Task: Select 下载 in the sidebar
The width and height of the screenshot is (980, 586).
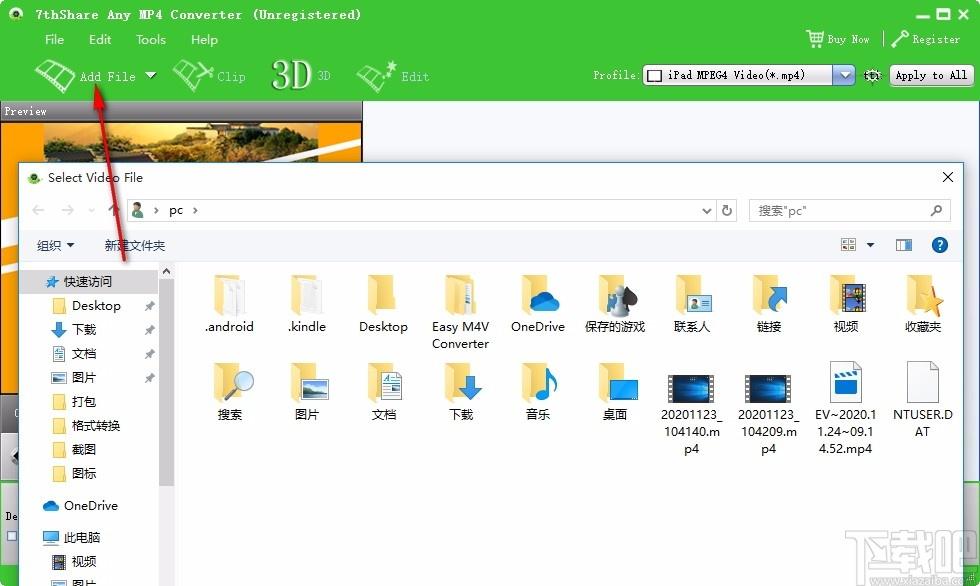Action: 84,329
